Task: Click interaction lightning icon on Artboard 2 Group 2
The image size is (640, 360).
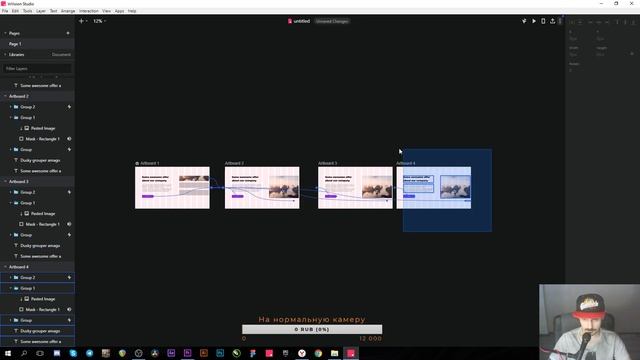Action: 69,107
